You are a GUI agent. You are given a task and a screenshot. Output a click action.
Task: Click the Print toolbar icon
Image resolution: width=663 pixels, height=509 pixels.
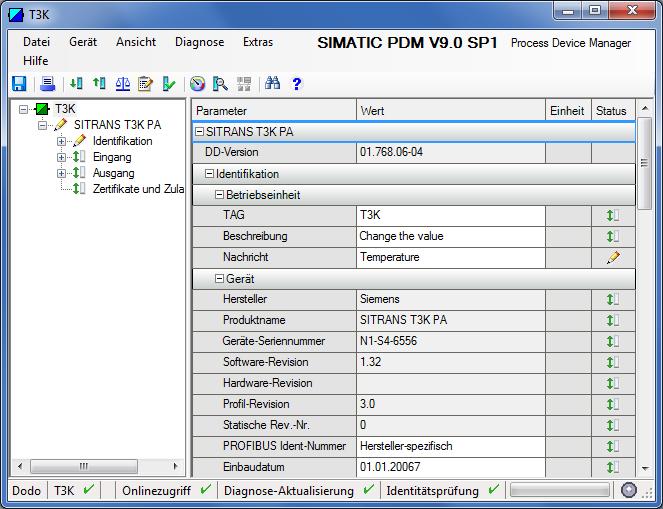(47, 84)
